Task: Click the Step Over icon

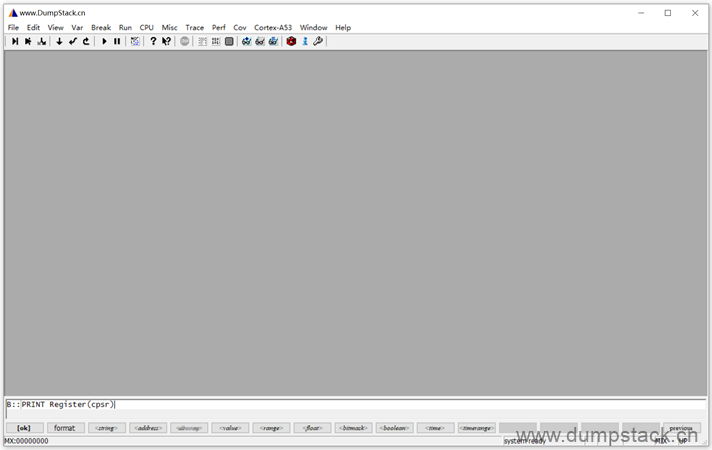Action: pyautogui.click(x=28, y=41)
